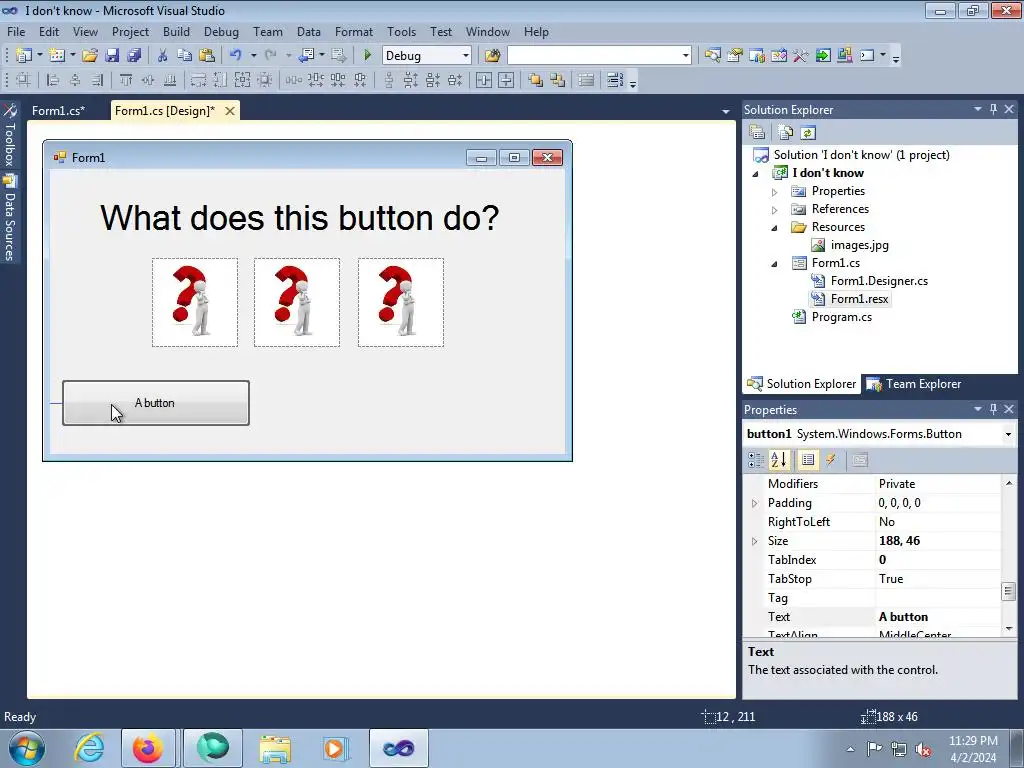This screenshot has height=768, width=1024.
Task: Click the Properties grid scrollbar down arrow
Action: 1008,628
